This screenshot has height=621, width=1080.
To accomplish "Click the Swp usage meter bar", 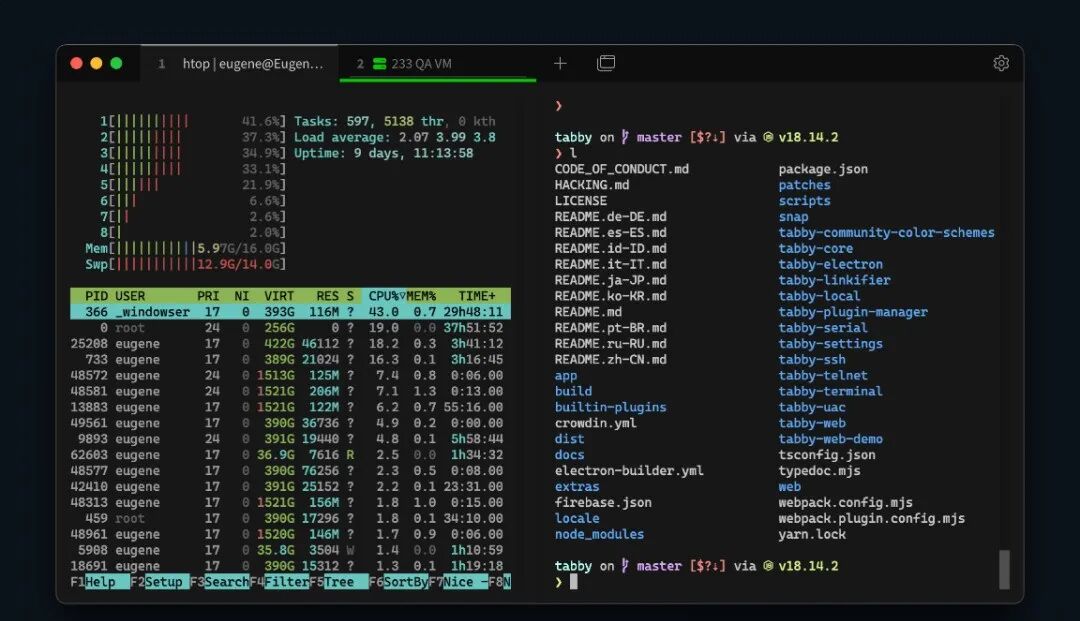I will coord(185,264).
